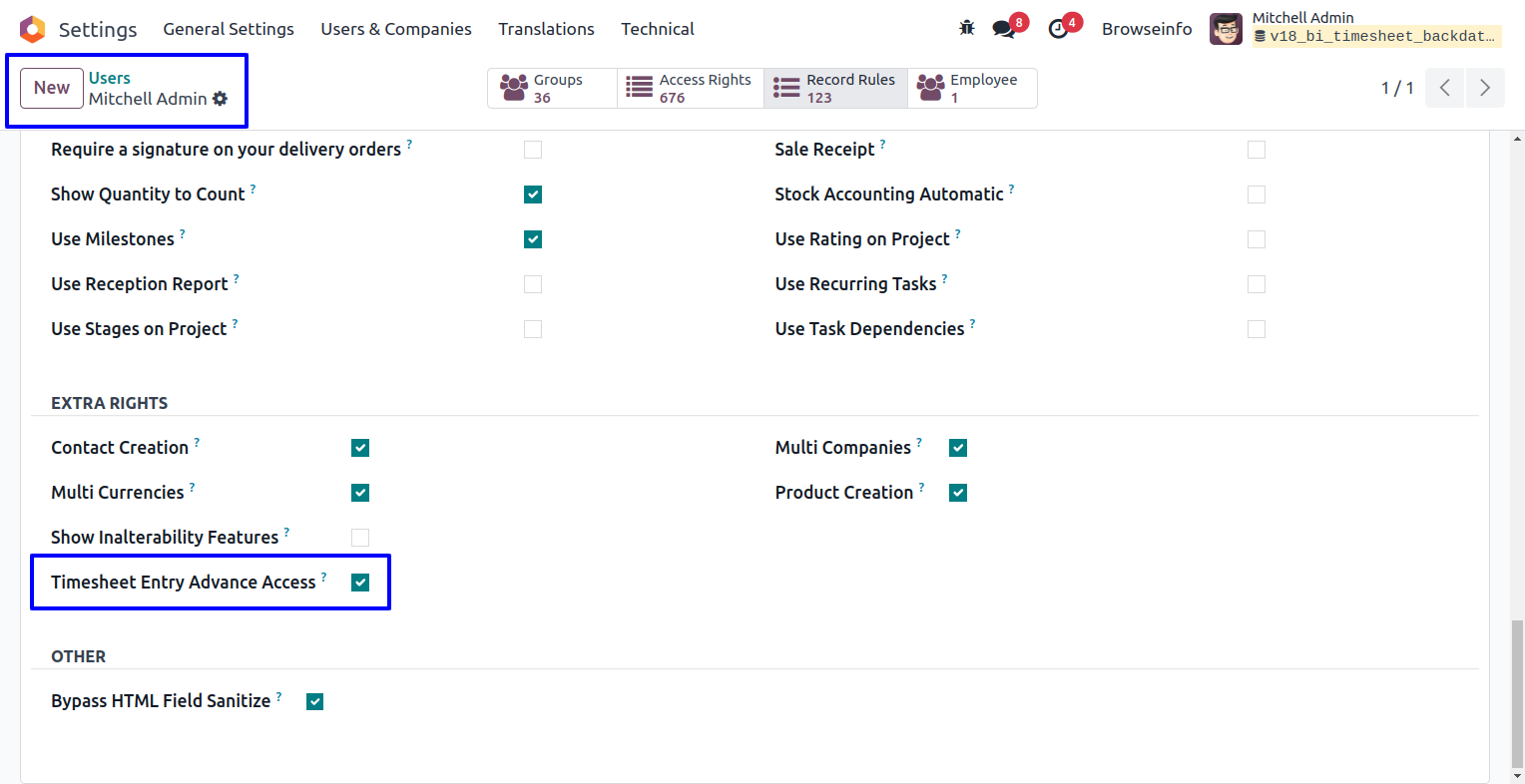Image resolution: width=1525 pixels, height=784 pixels.
Task: Expand the Users & Companies menu
Action: (x=396, y=29)
